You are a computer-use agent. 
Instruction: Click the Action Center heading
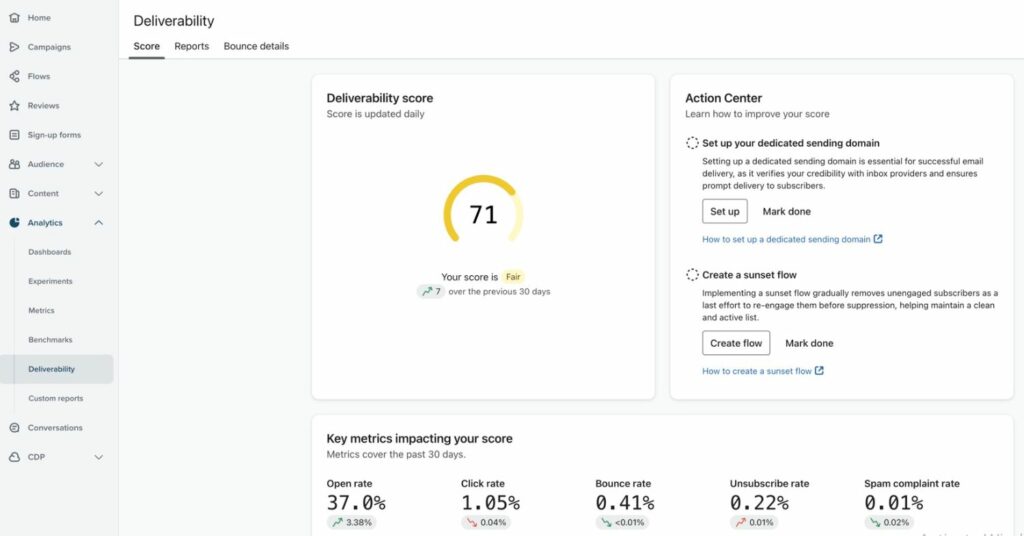(x=724, y=98)
